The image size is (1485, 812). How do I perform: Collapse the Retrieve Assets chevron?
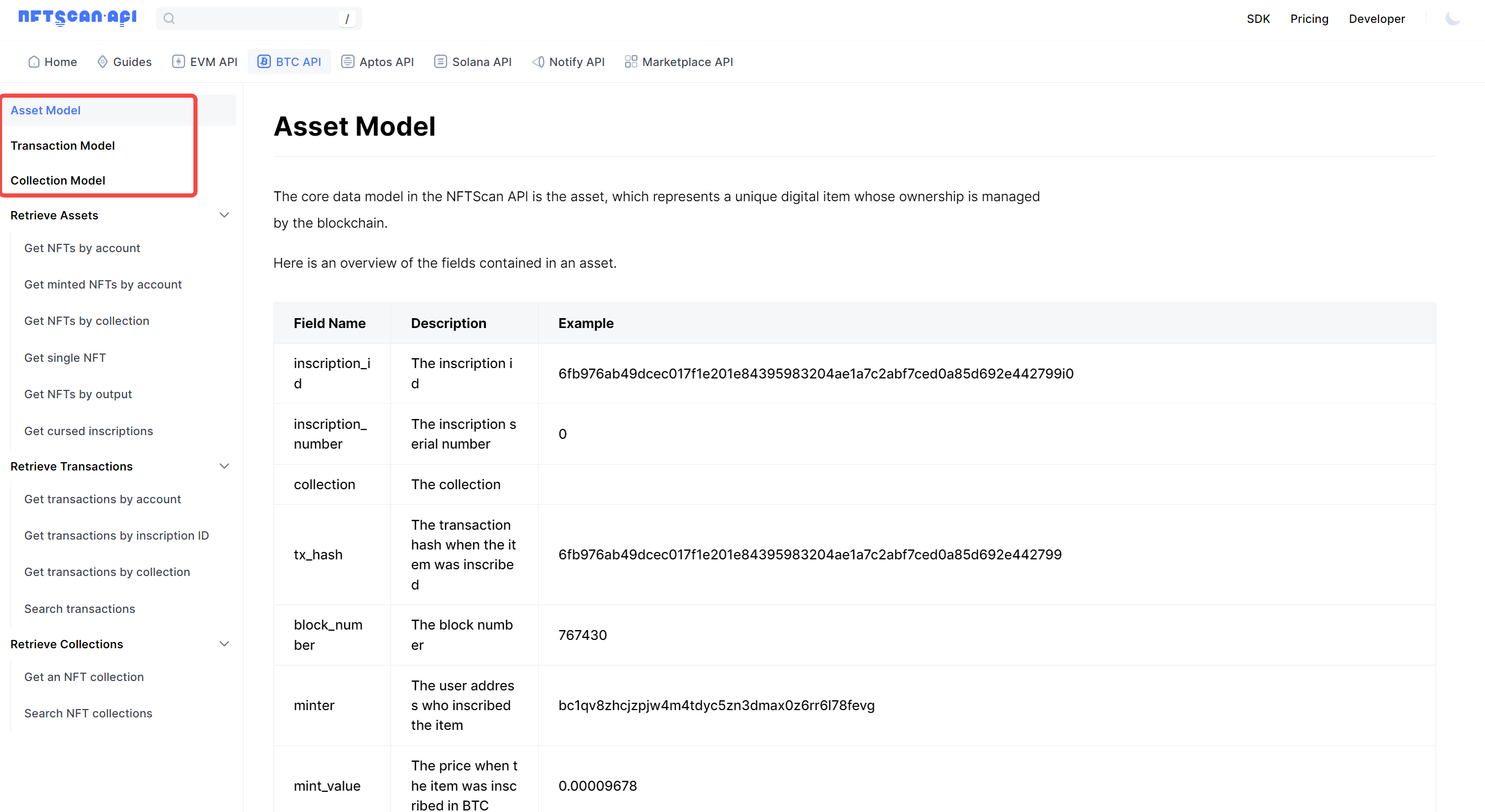(x=224, y=215)
